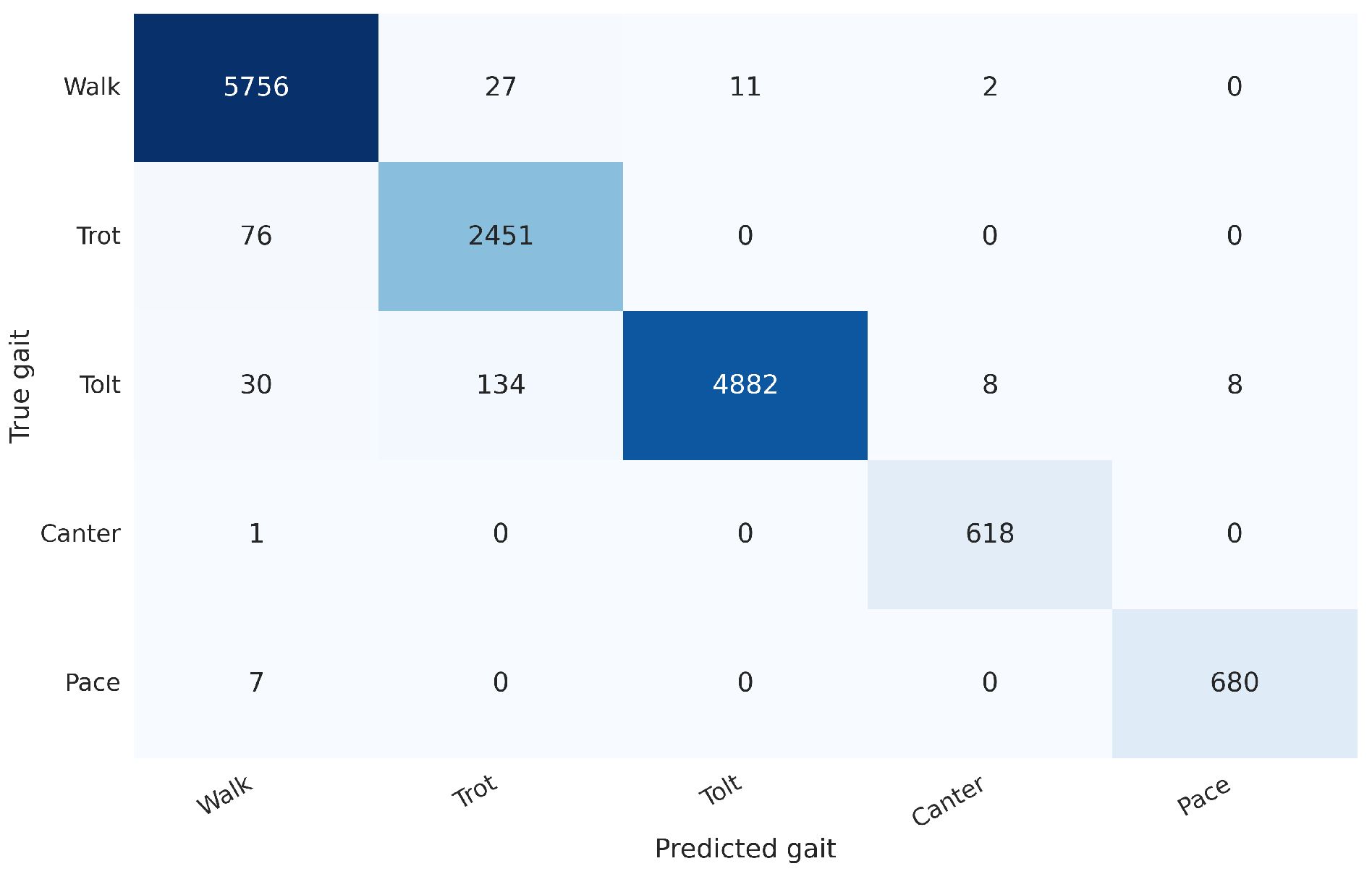
Task: Click the "Predicted gait" x-axis title
Action: click(745, 849)
